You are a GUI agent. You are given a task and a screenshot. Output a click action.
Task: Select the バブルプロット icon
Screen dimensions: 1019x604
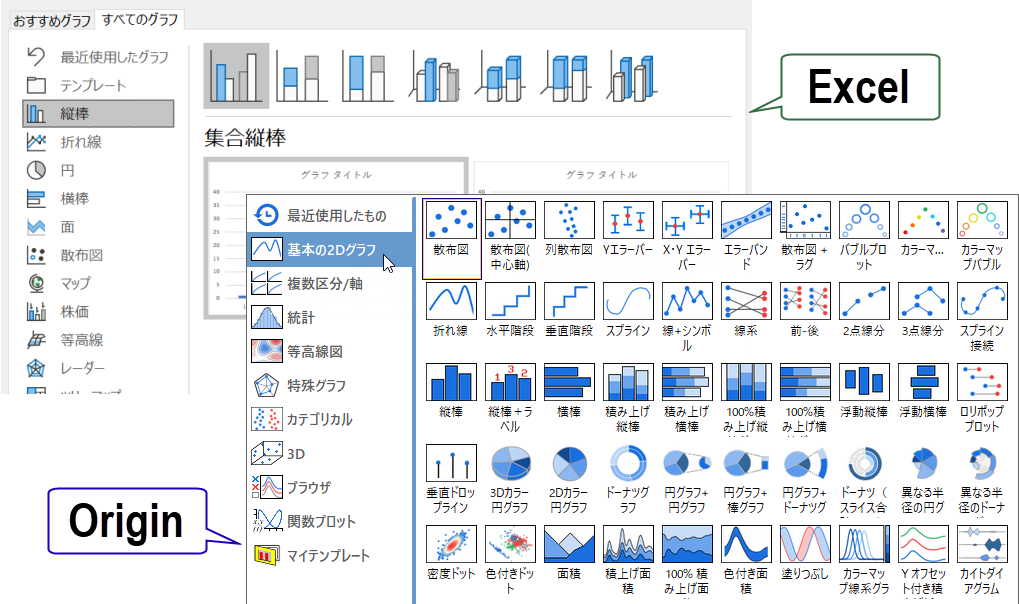pyautogui.click(x=864, y=220)
